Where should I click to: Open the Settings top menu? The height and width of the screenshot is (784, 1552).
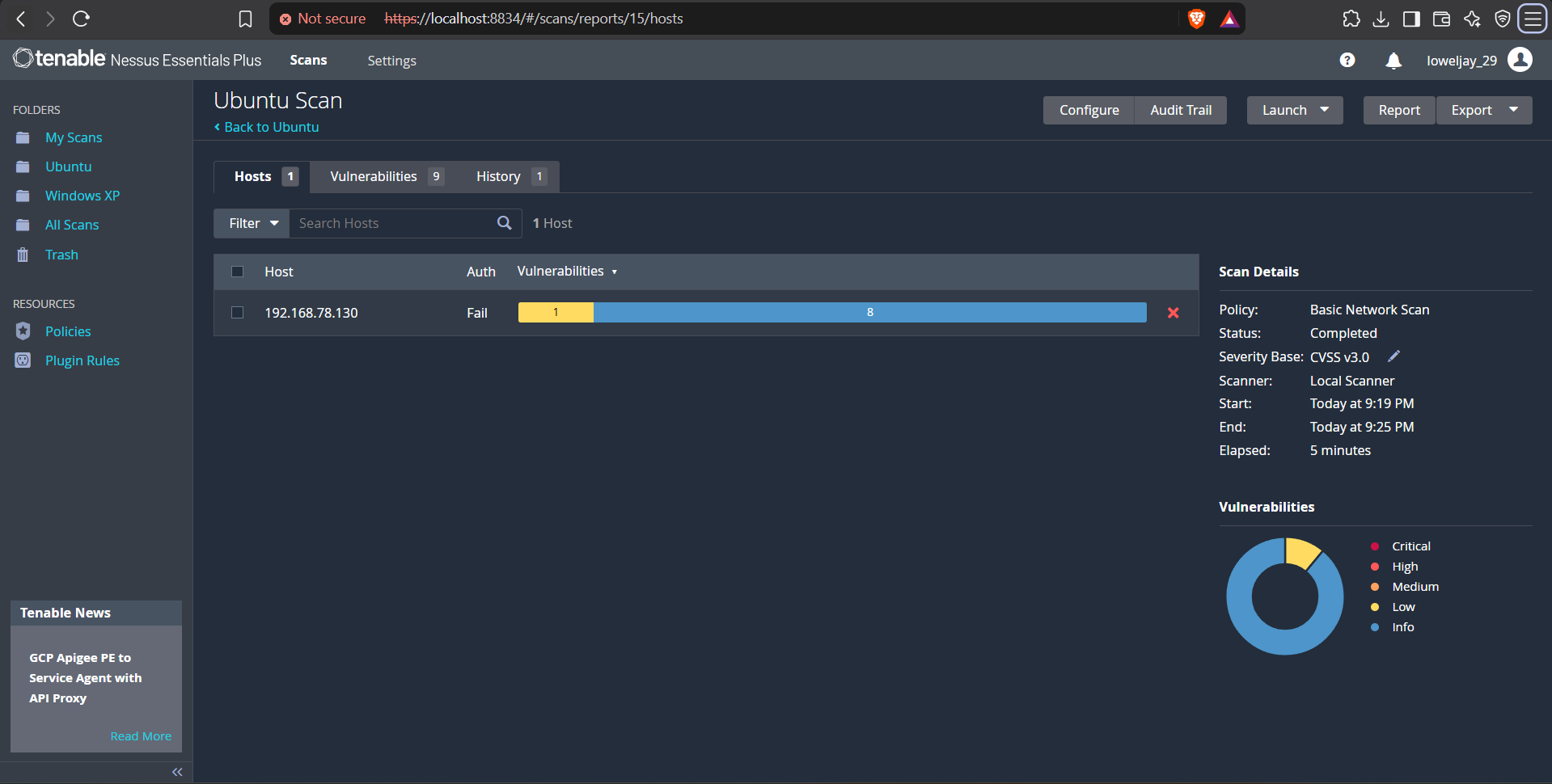pyautogui.click(x=391, y=61)
